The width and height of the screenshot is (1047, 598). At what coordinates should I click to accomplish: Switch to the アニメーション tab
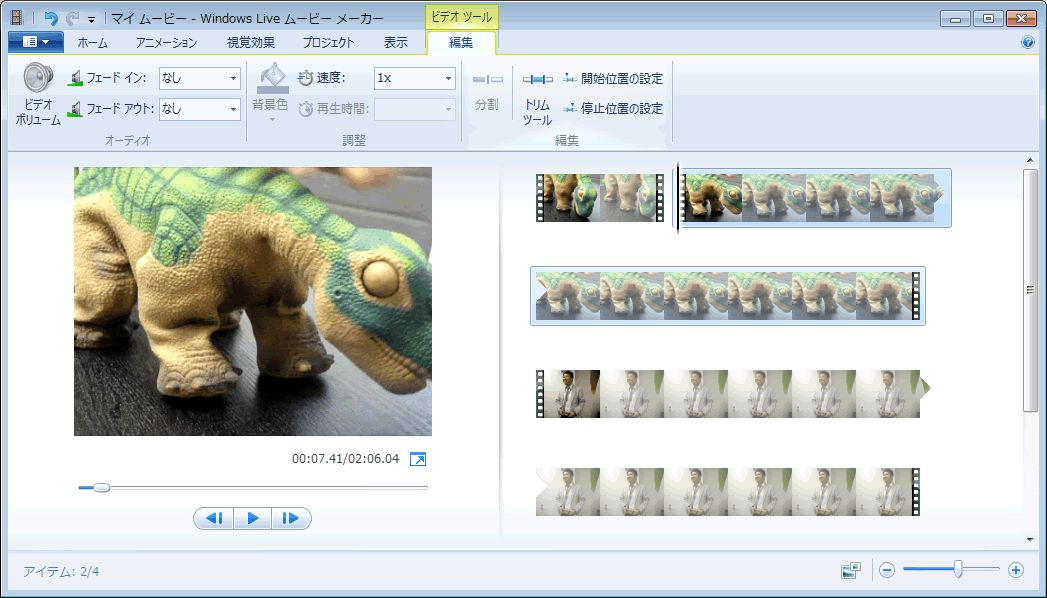coord(165,42)
